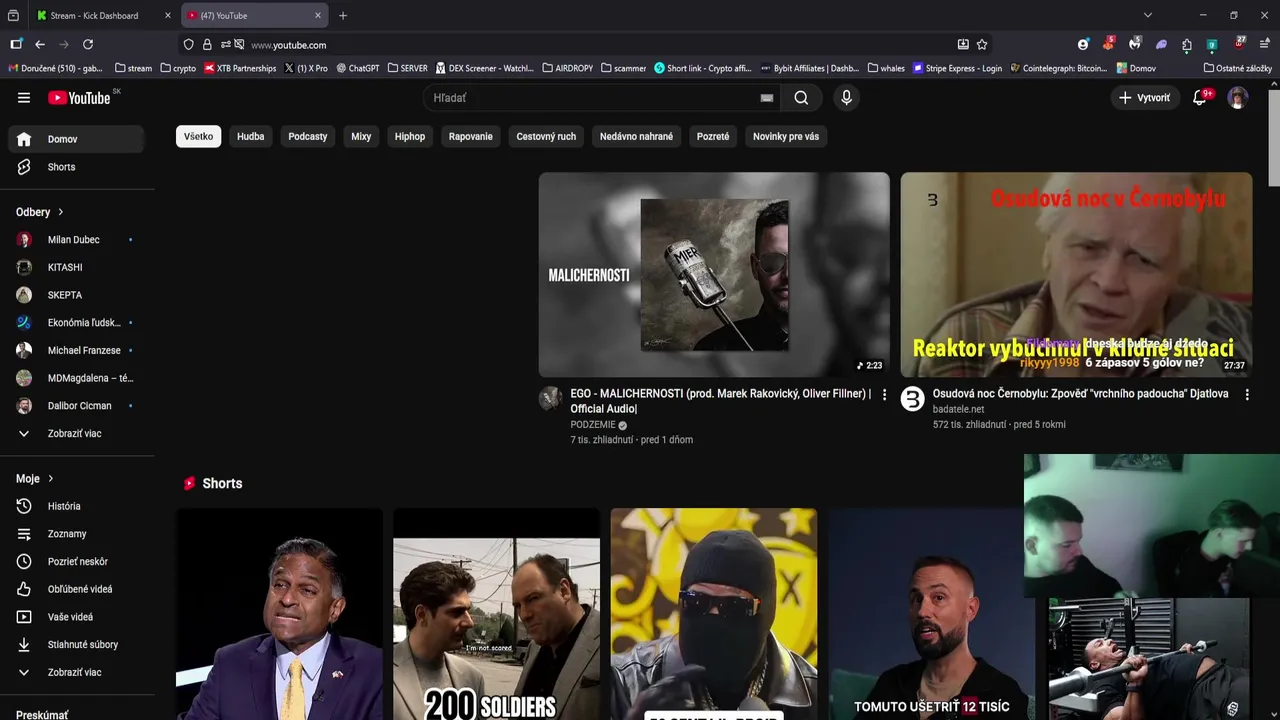This screenshot has height=720, width=1280.
Task: Go to Domov in the sidebar
Action: (x=76, y=139)
